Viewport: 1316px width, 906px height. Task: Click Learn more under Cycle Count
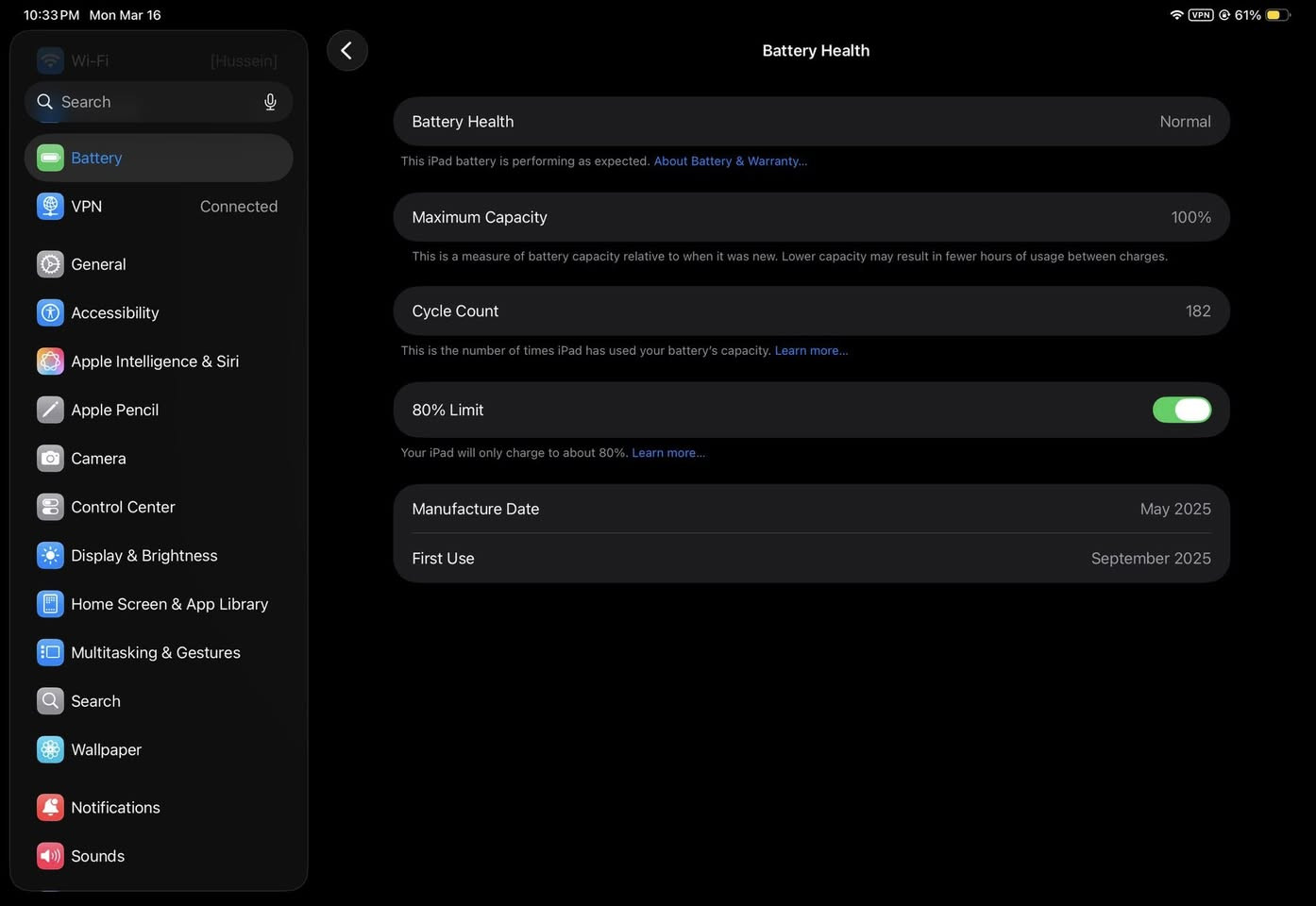[x=811, y=351]
